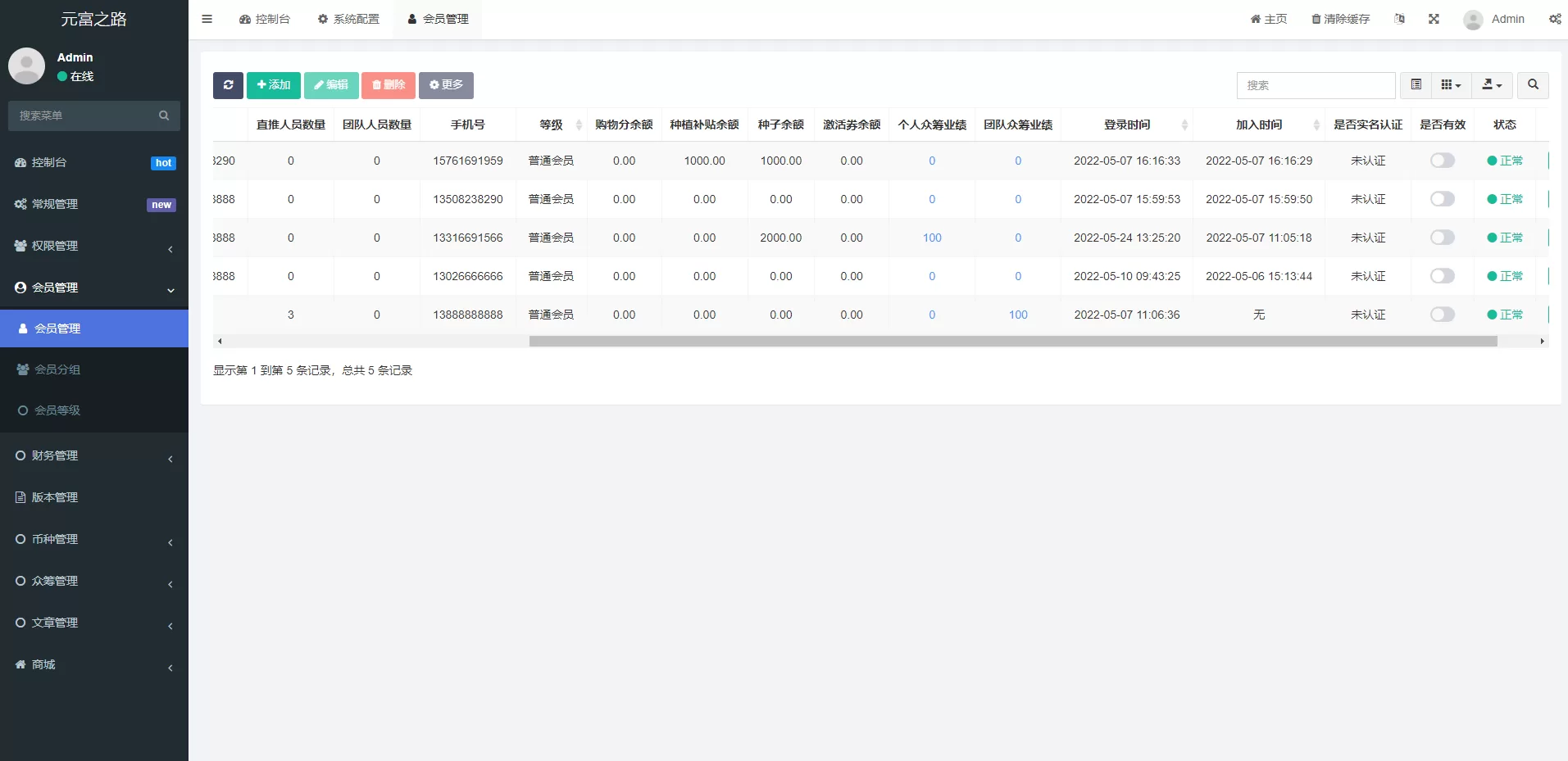1568x761 pixels.
Task: Click the gears settings icon at top right
Action: 1555,18
